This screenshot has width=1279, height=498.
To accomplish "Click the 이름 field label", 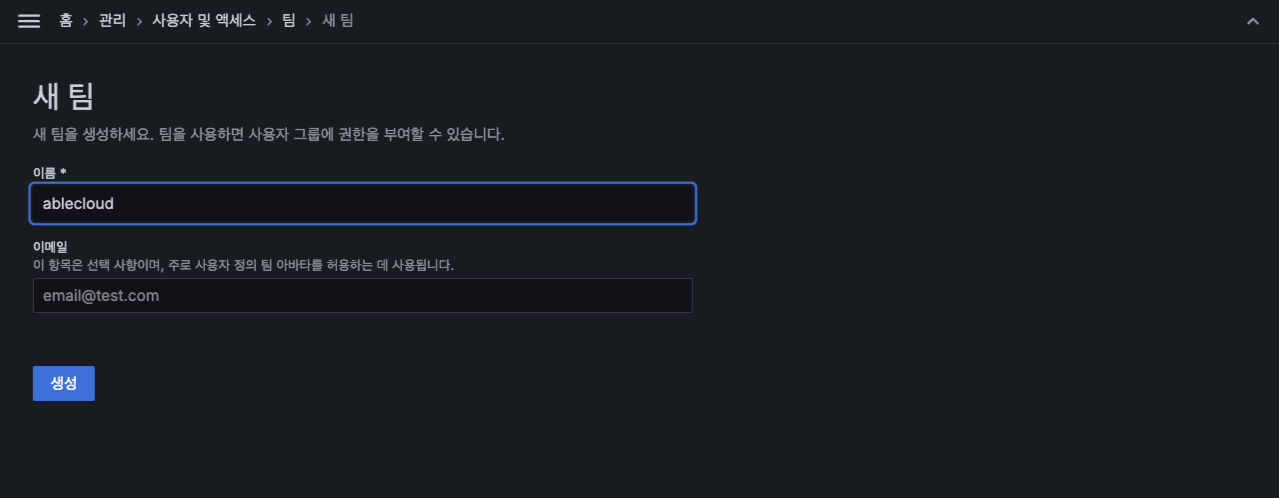I will click(x=44, y=173).
